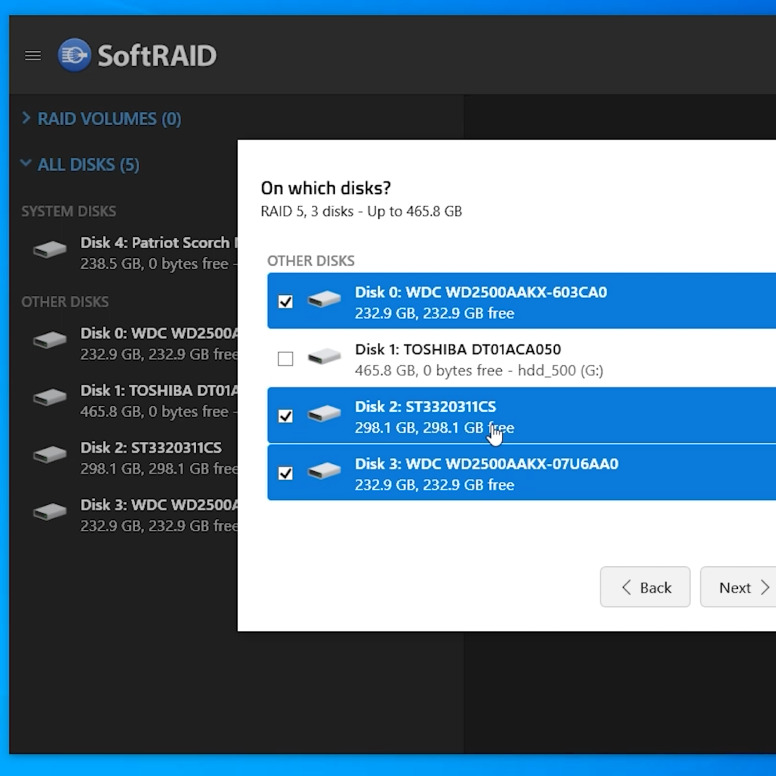Click text Disk 1: TOSHIBA DT01ACA050
This screenshot has height=776, width=776.
pyautogui.click(x=458, y=349)
